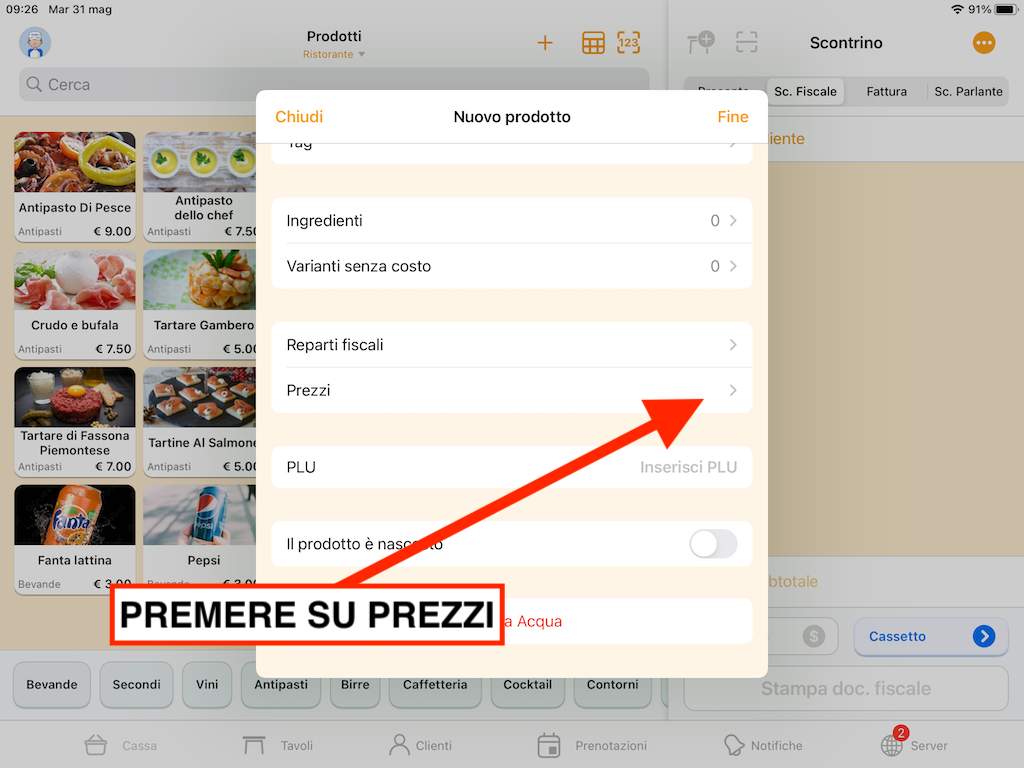The height and width of the screenshot is (768, 1024).
Task: Select Tartine Al Salmone product
Action: click(x=200, y=422)
